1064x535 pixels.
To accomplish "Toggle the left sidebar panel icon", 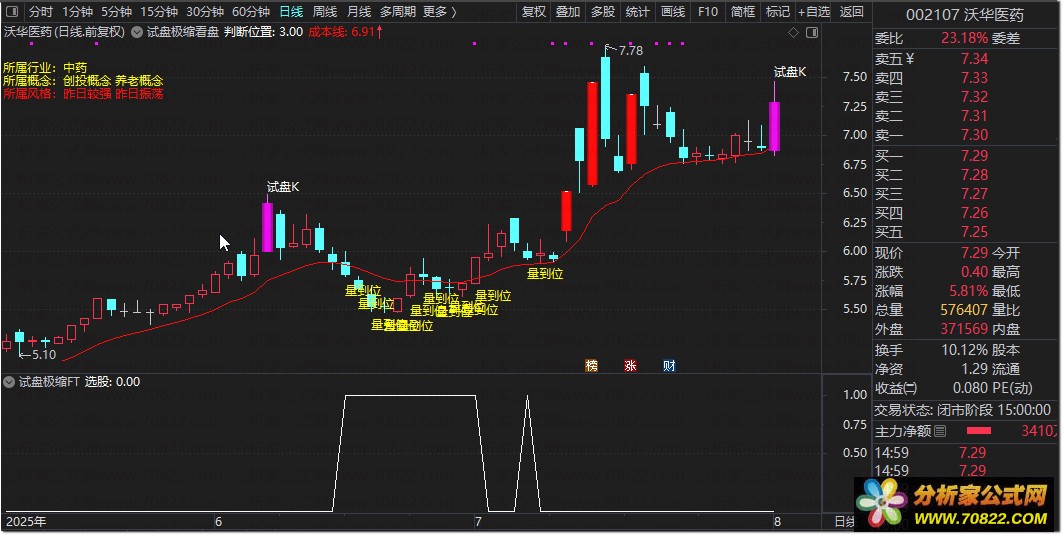I will (x=12, y=12).
